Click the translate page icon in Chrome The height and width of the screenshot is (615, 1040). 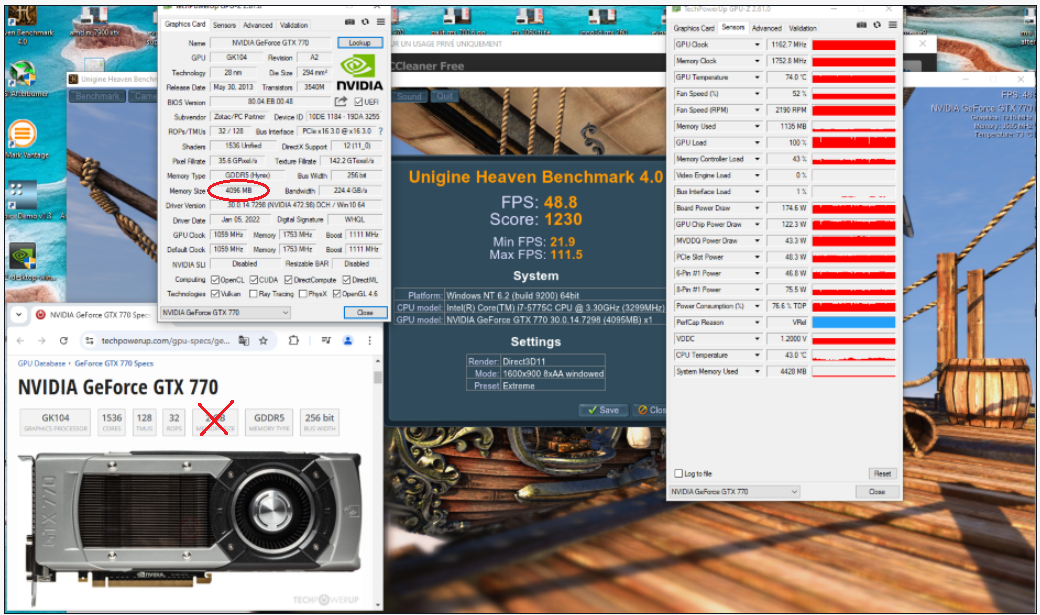[244, 340]
